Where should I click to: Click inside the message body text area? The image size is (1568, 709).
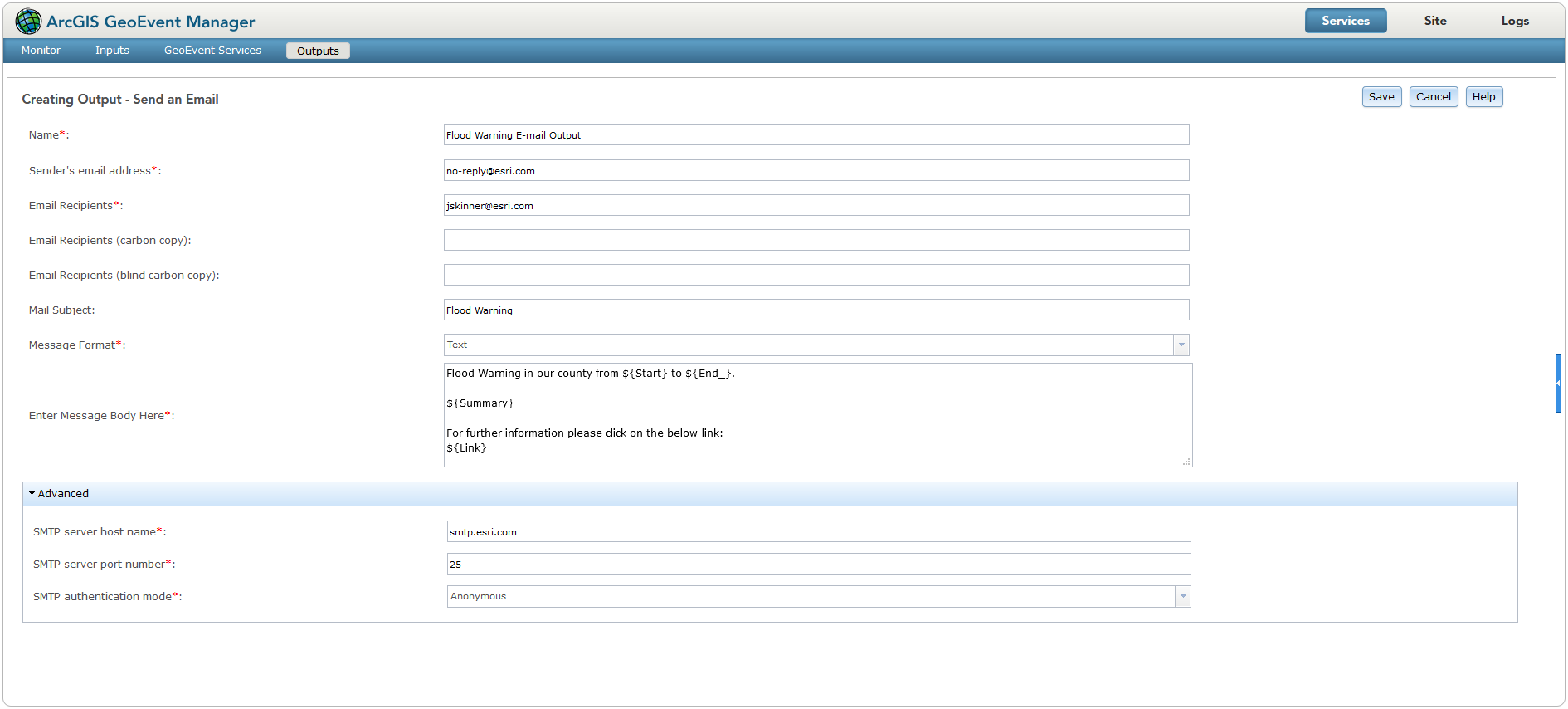[x=818, y=415]
